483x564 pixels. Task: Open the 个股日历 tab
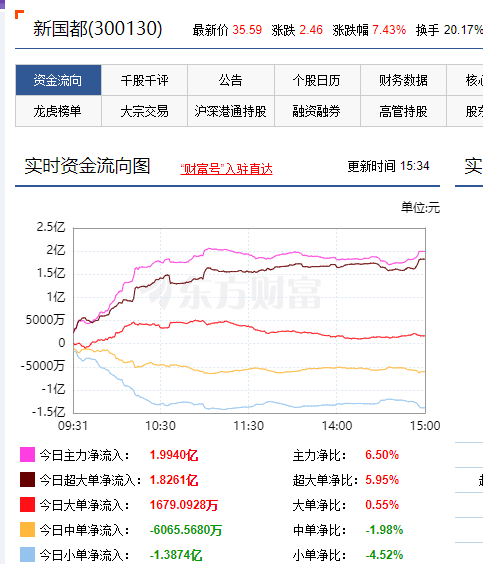click(x=317, y=80)
